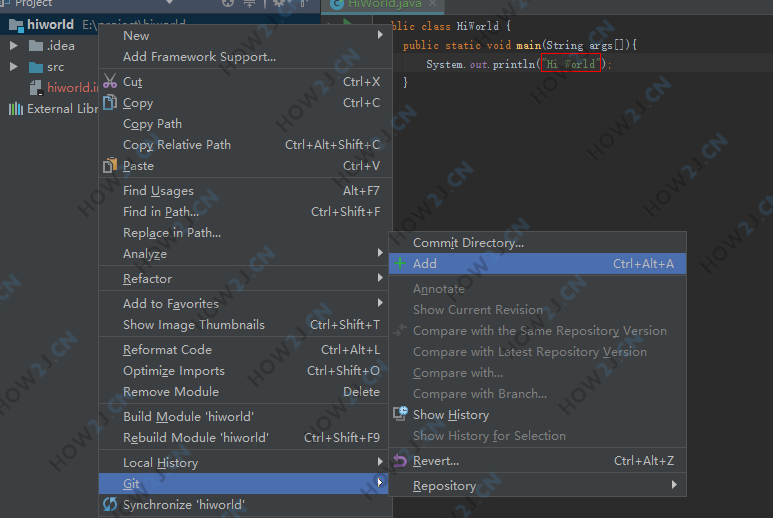
Task: Choose Replace in Path
Action: click(246, 233)
